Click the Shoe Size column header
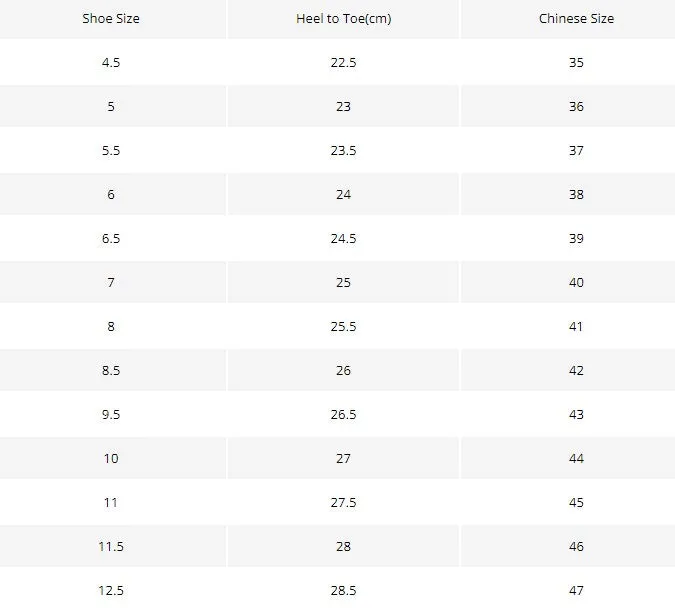Screen dimensions: 675x608 point(111,19)
